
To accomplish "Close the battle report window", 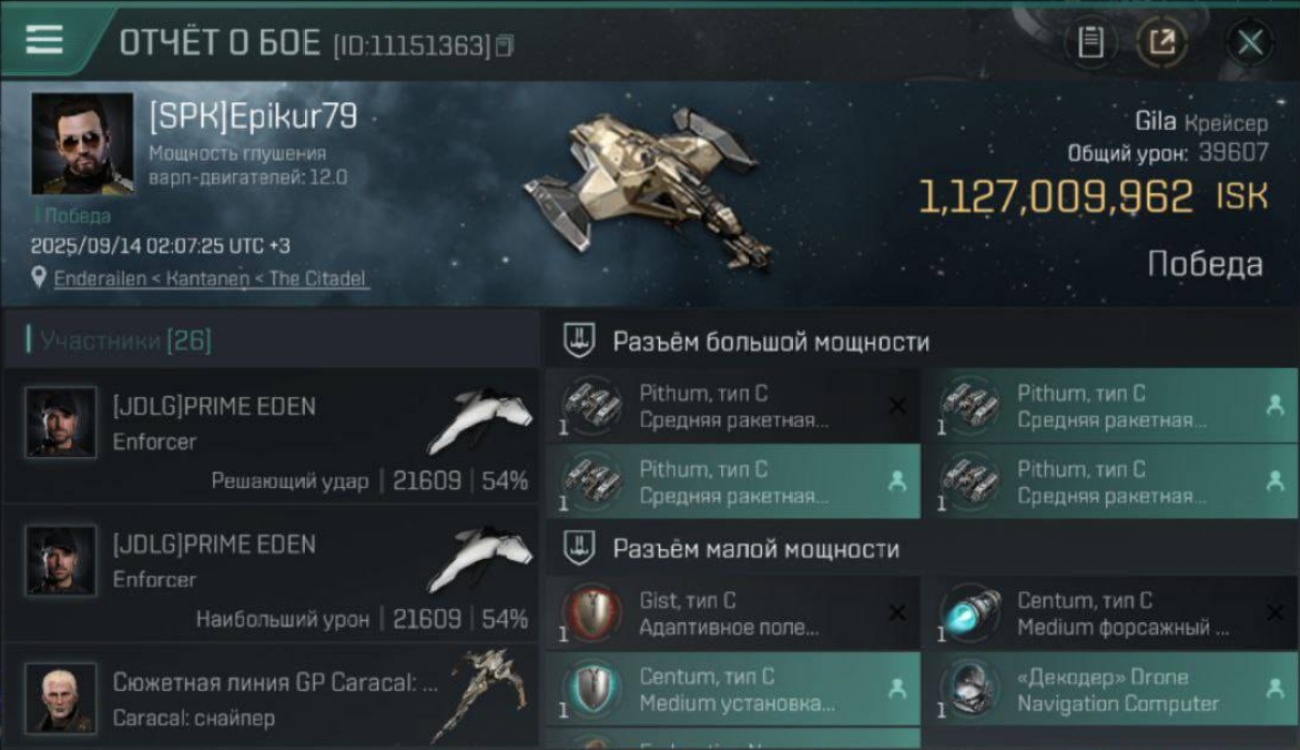I will [x=1250, y=43].
